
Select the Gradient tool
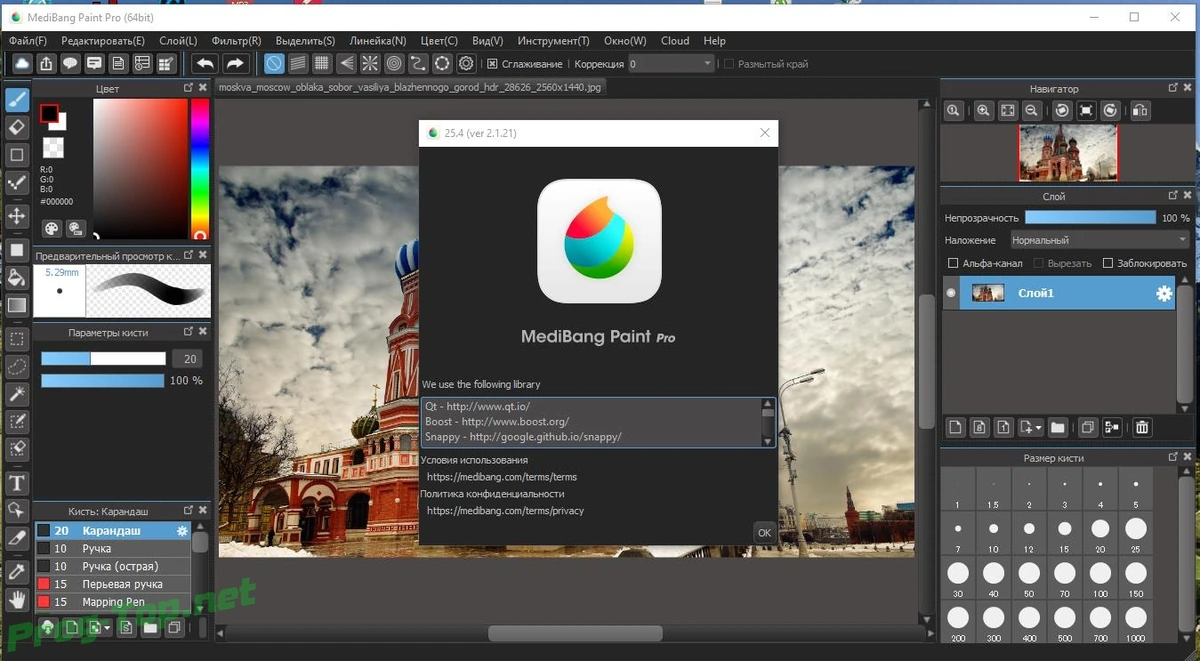(17, 305)
